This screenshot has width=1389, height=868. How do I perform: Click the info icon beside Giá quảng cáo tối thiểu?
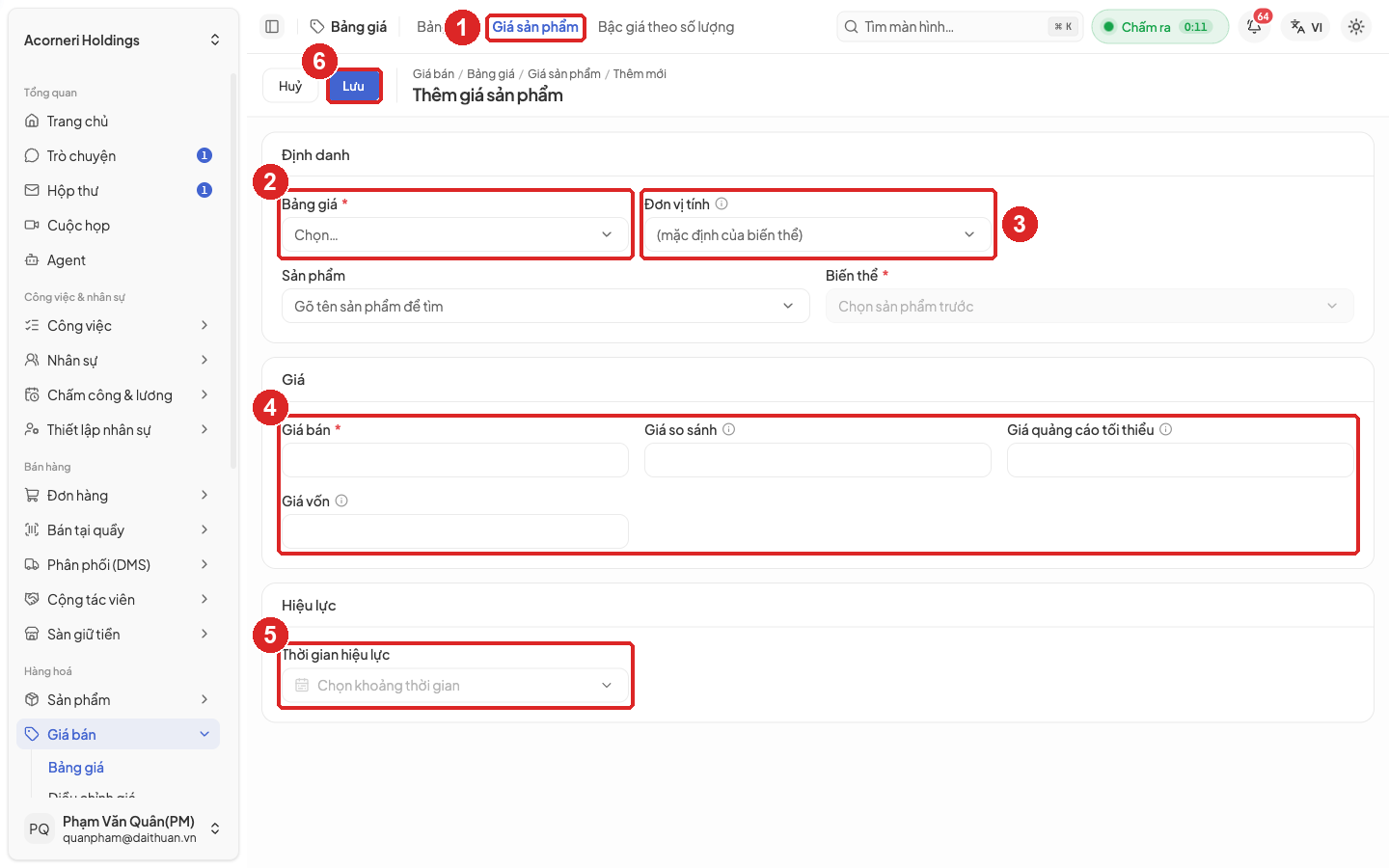tap(1166, 429)
